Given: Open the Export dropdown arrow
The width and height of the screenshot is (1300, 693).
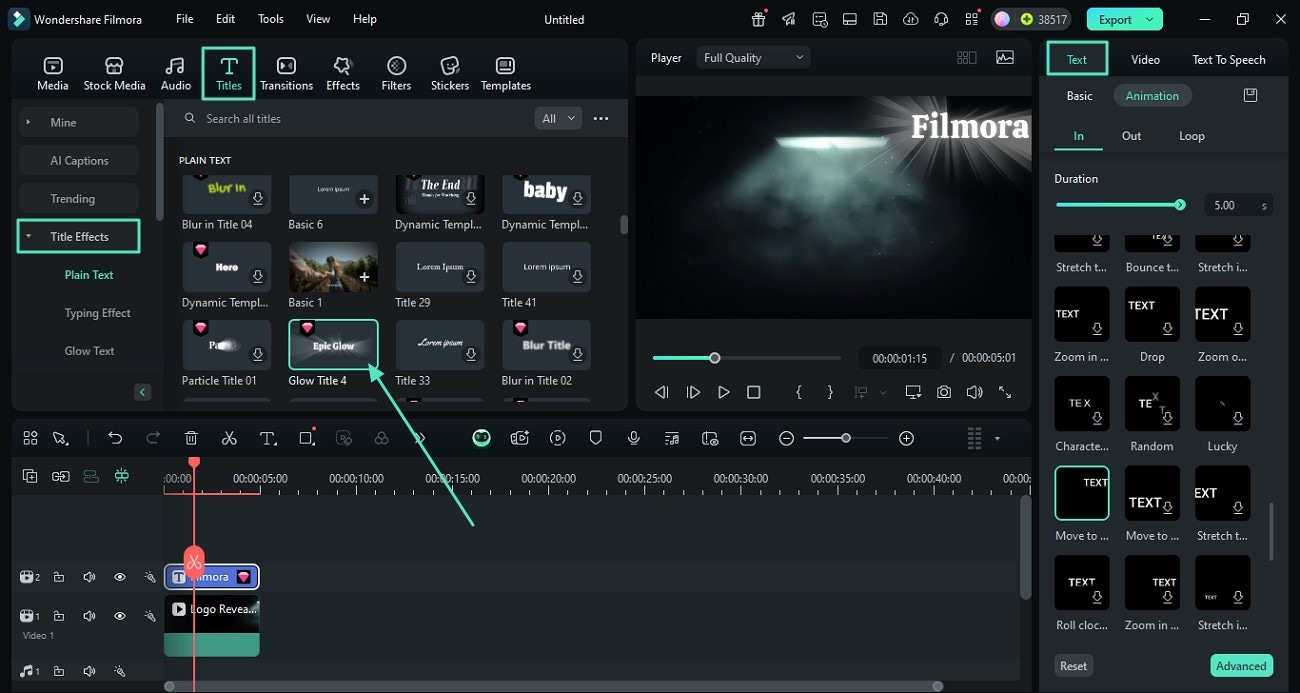Looking at the screenshot, I should tap(1150, 19).
